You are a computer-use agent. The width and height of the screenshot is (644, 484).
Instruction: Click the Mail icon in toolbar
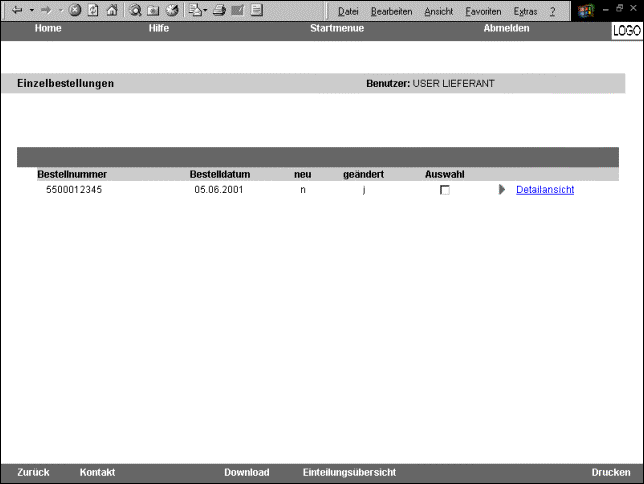pyautogui.click(x=196, y=10)
